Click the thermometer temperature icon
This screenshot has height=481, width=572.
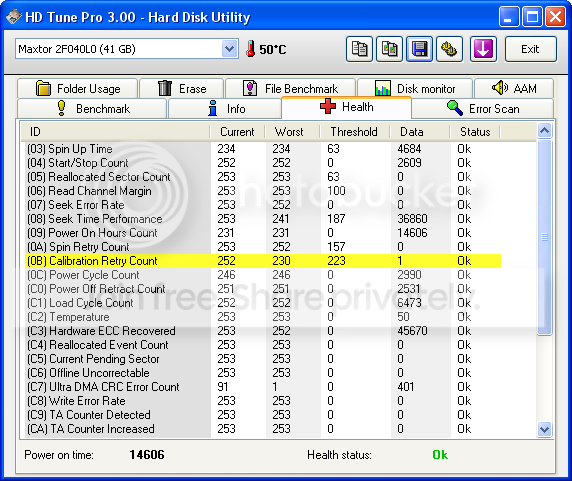pos(250,49)
